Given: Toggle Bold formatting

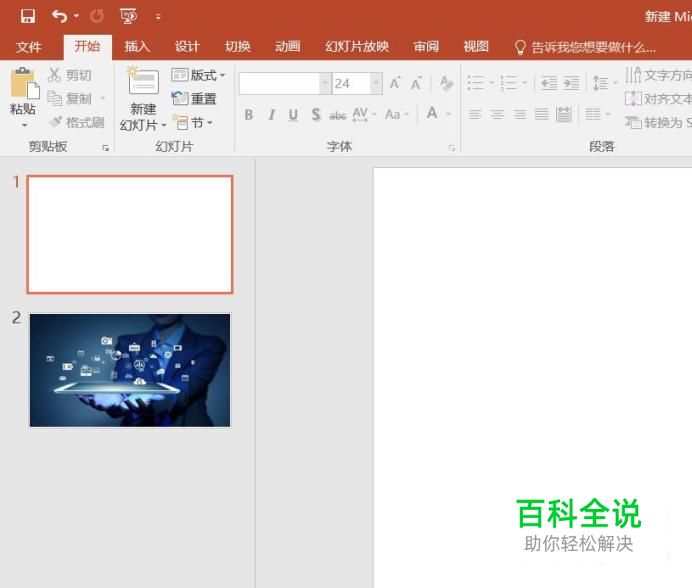Looking at the screenshot, I should (x=249, y=115).
